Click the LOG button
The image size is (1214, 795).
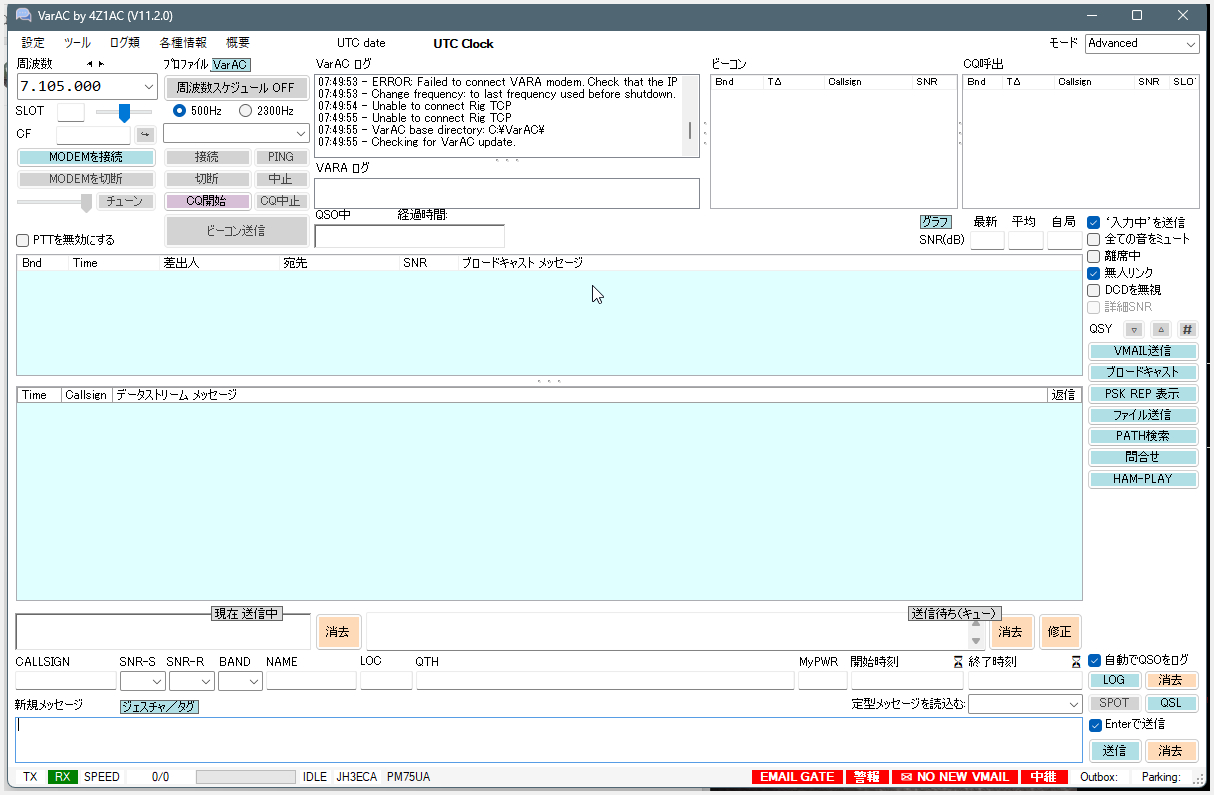[1114, 680]
